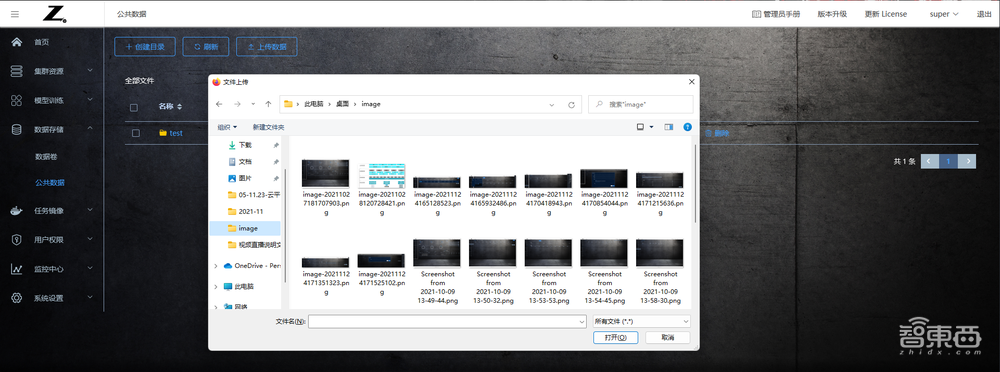Image resolution: width=1000 pixels, height=372 pixels.
Task: Click the forward arrow in file dialog
Action: tap(237, 104)
